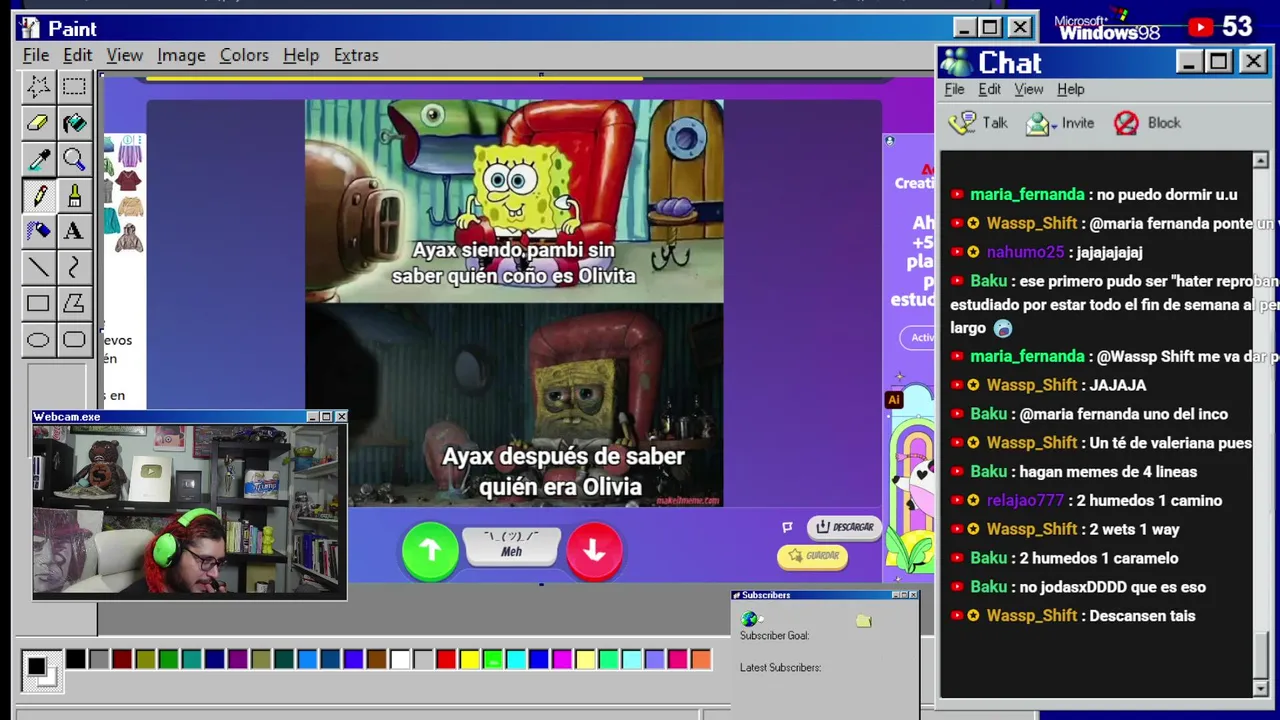Click the green upvote arrow button
Viewport: 1280px width, 720px height.
(430, 550)
